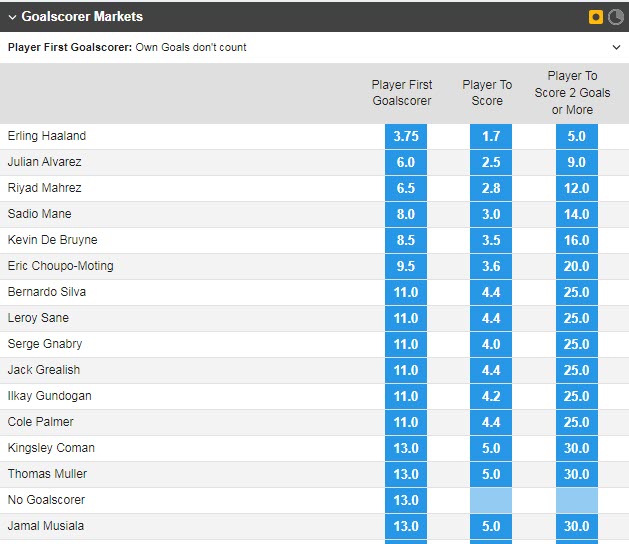Select Erling Haaland first goalscorer odds 3.75
This screenshot has height=544, width=629.
[x=406, y=136]
